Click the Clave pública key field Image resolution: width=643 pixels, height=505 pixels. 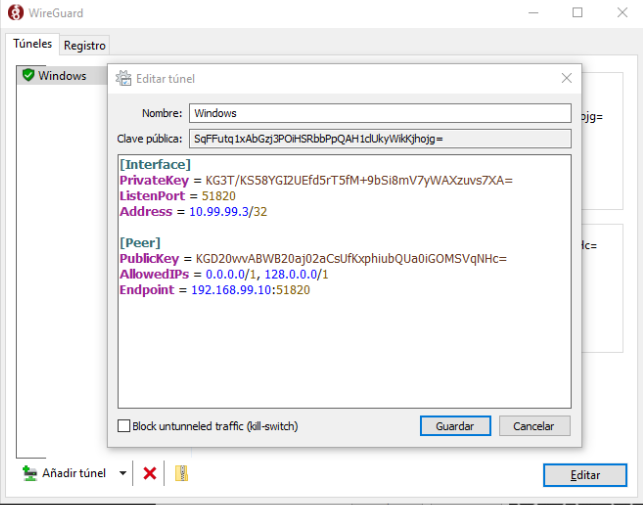click(380, 139)
